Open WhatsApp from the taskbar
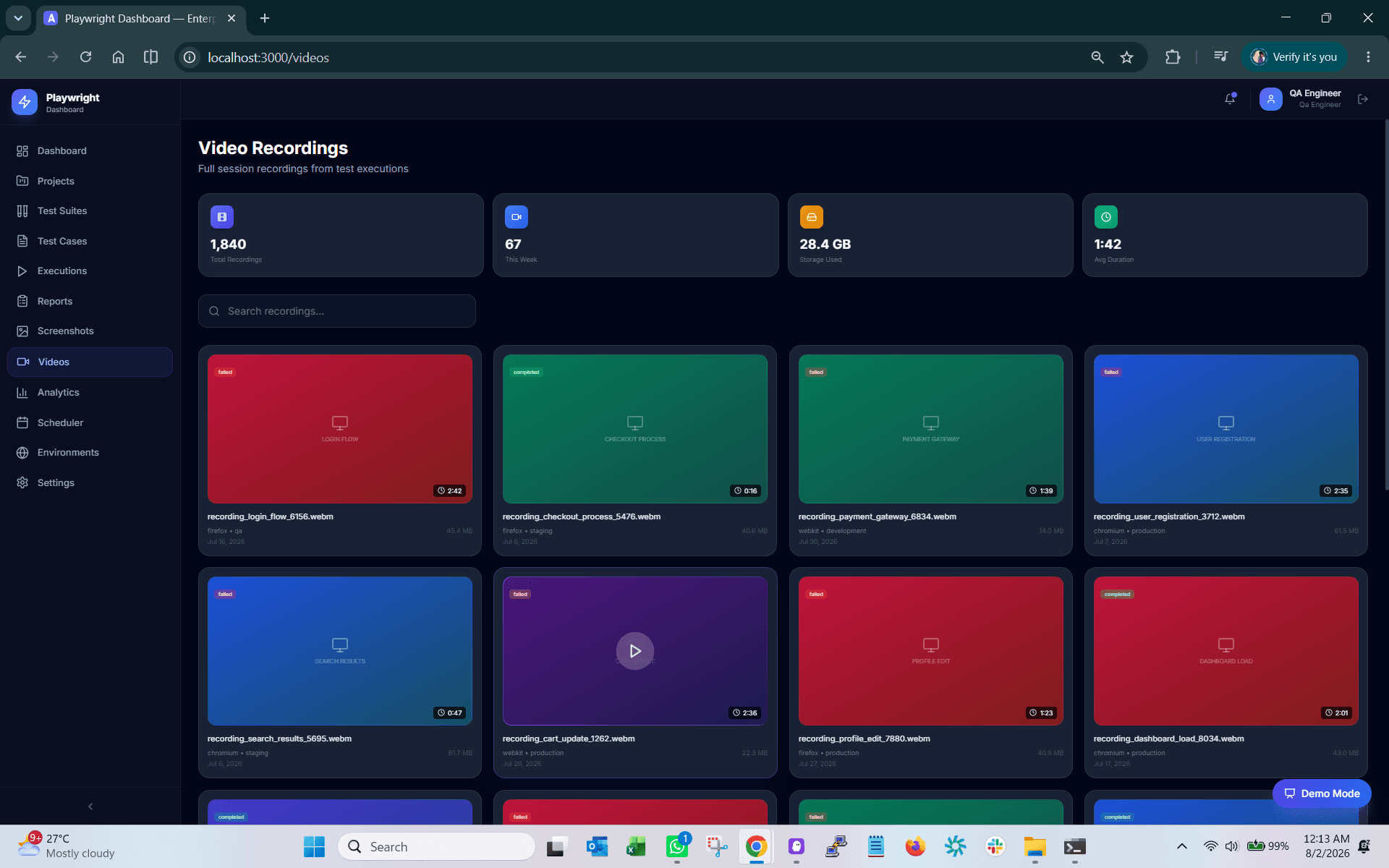Image resolution: width=1389 pixels, height=868 pixels. click(678, 846)
